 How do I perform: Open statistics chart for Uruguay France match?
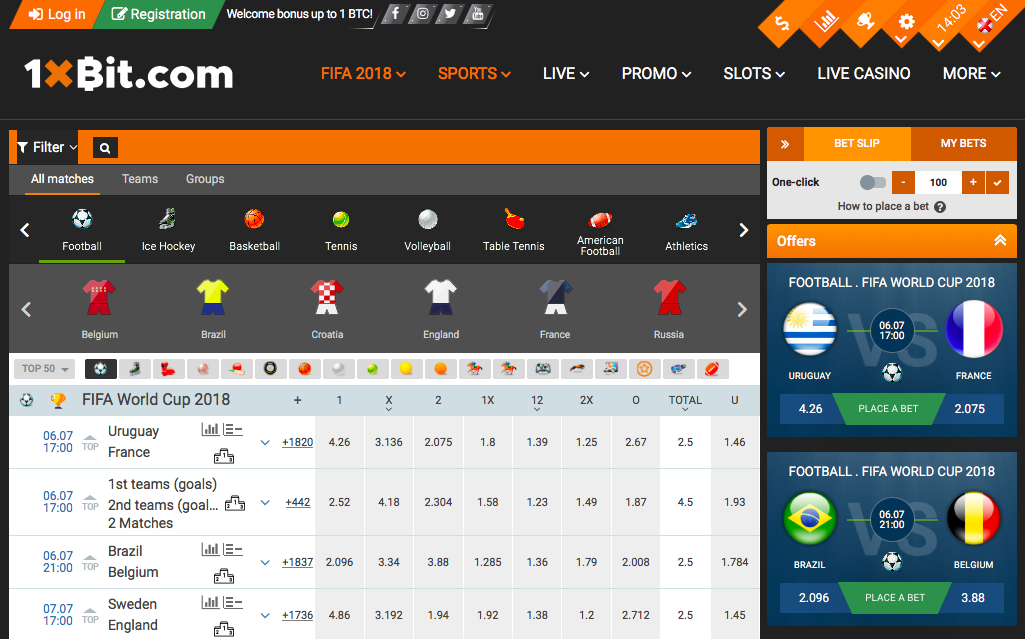click(210, 429)
